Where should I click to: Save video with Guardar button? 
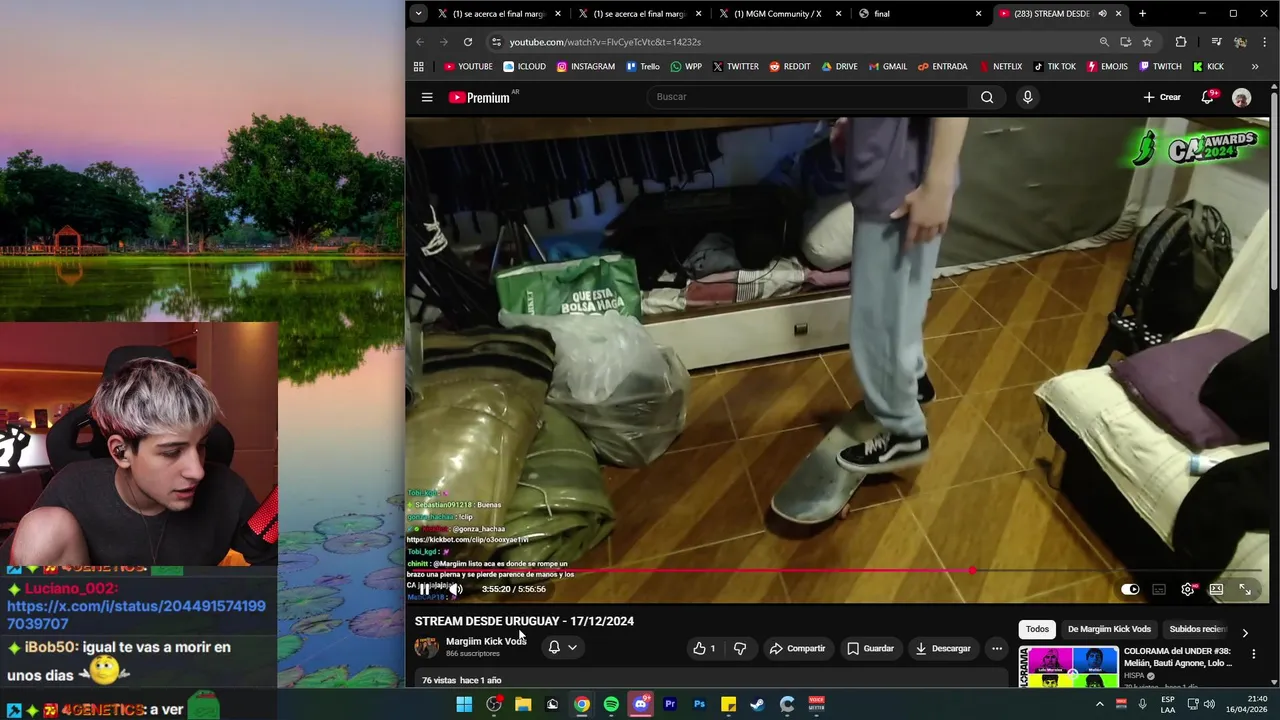tap(870, 649)
